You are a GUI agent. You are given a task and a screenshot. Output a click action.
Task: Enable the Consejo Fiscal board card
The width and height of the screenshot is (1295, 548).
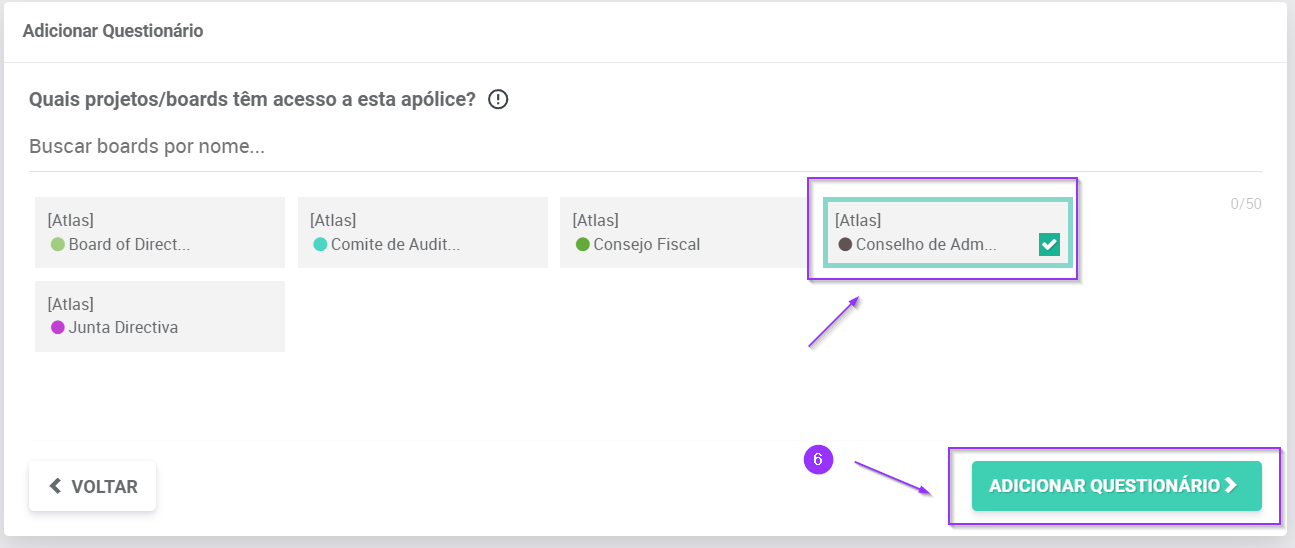(684, 232)
